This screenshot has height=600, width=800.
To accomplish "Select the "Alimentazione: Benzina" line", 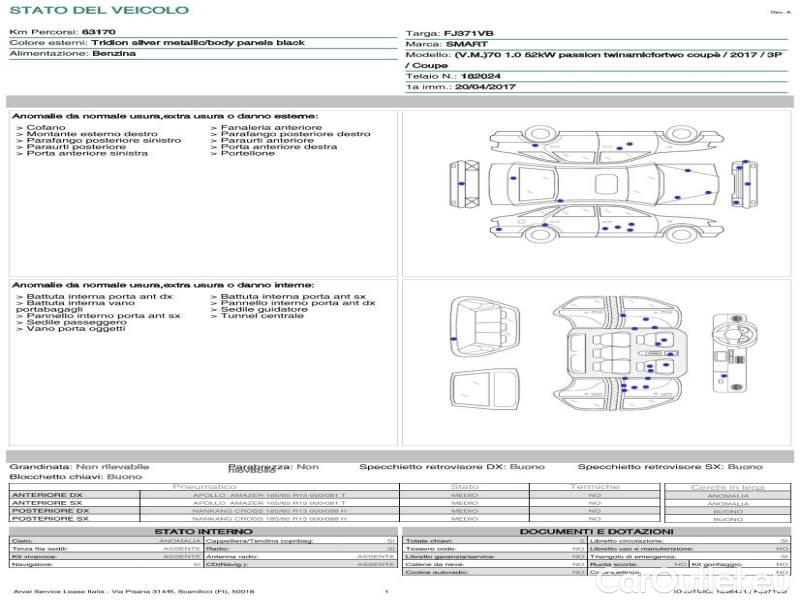I will pyautogui.click(x=72, y=53).
